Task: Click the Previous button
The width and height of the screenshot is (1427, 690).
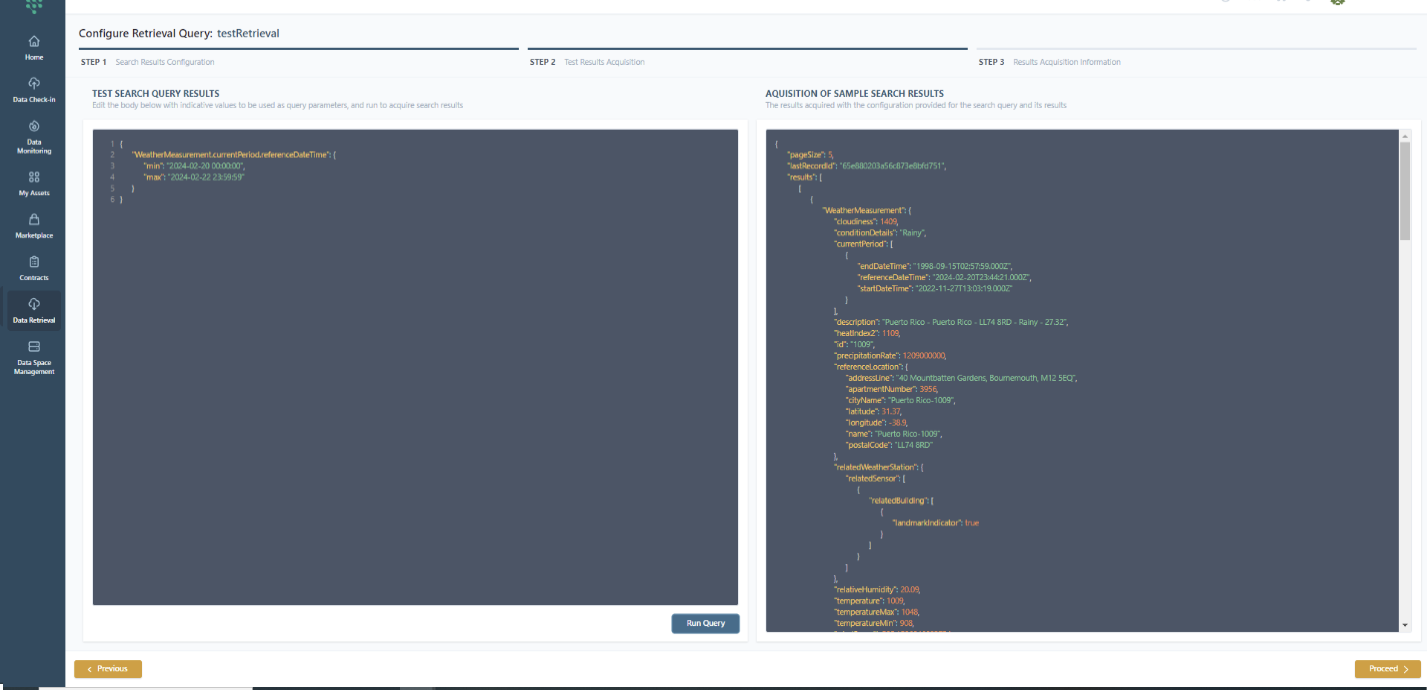Action: 108,669
